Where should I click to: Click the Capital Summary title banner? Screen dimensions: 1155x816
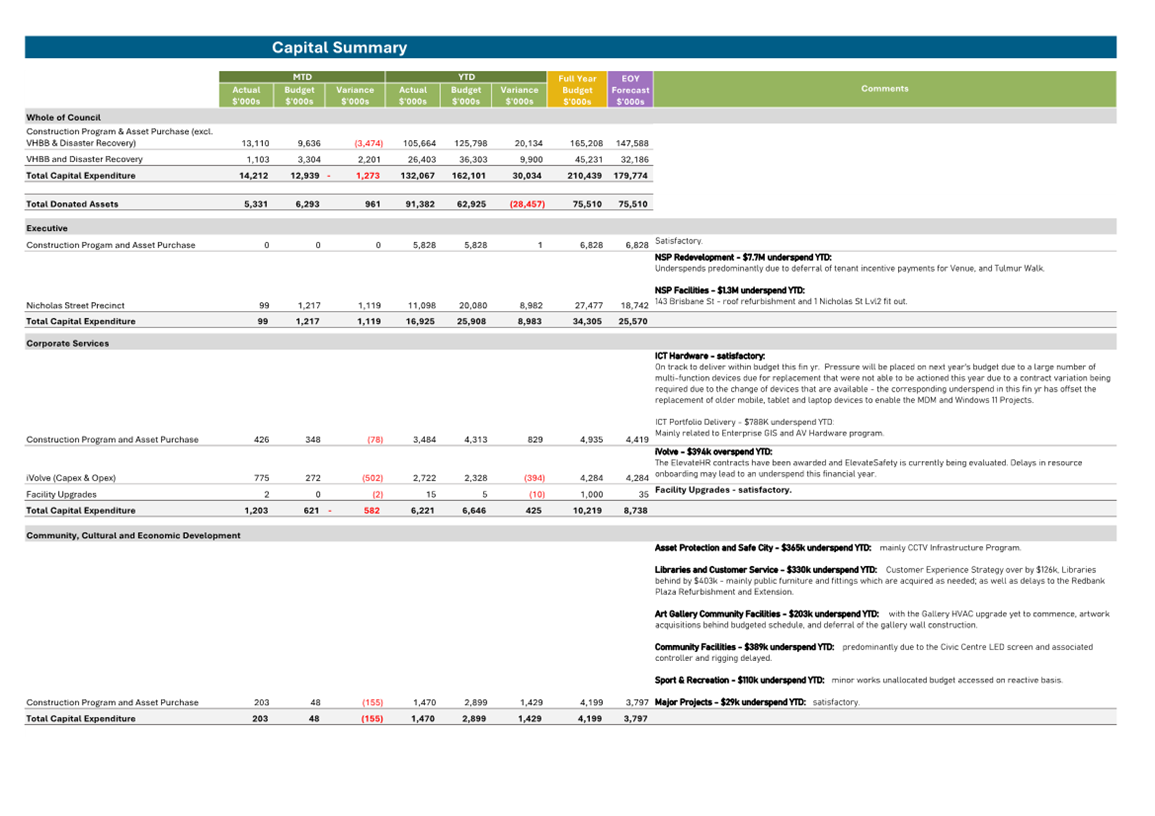coord(339,48)
